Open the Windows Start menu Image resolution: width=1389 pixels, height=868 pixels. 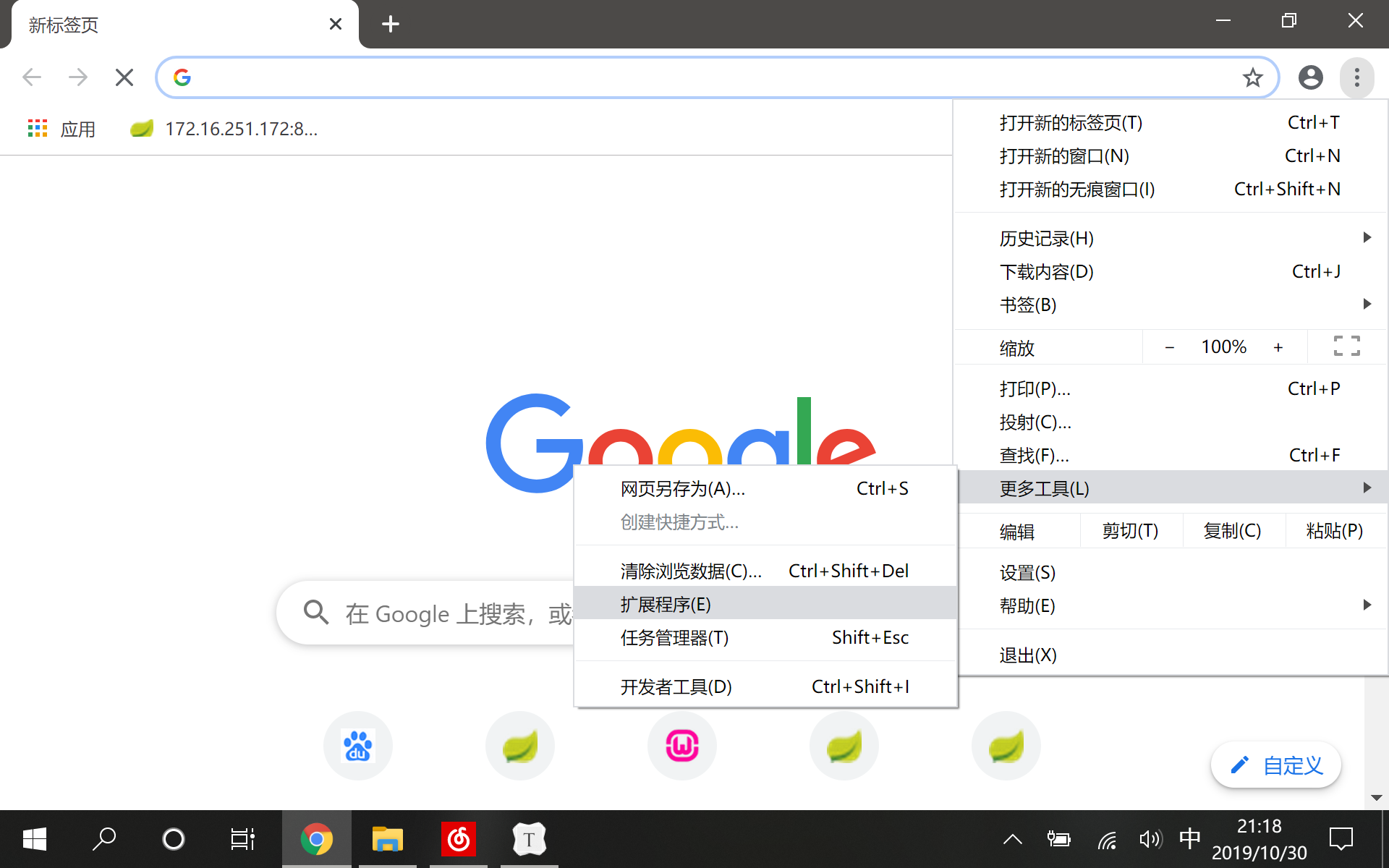pos(35,839)
